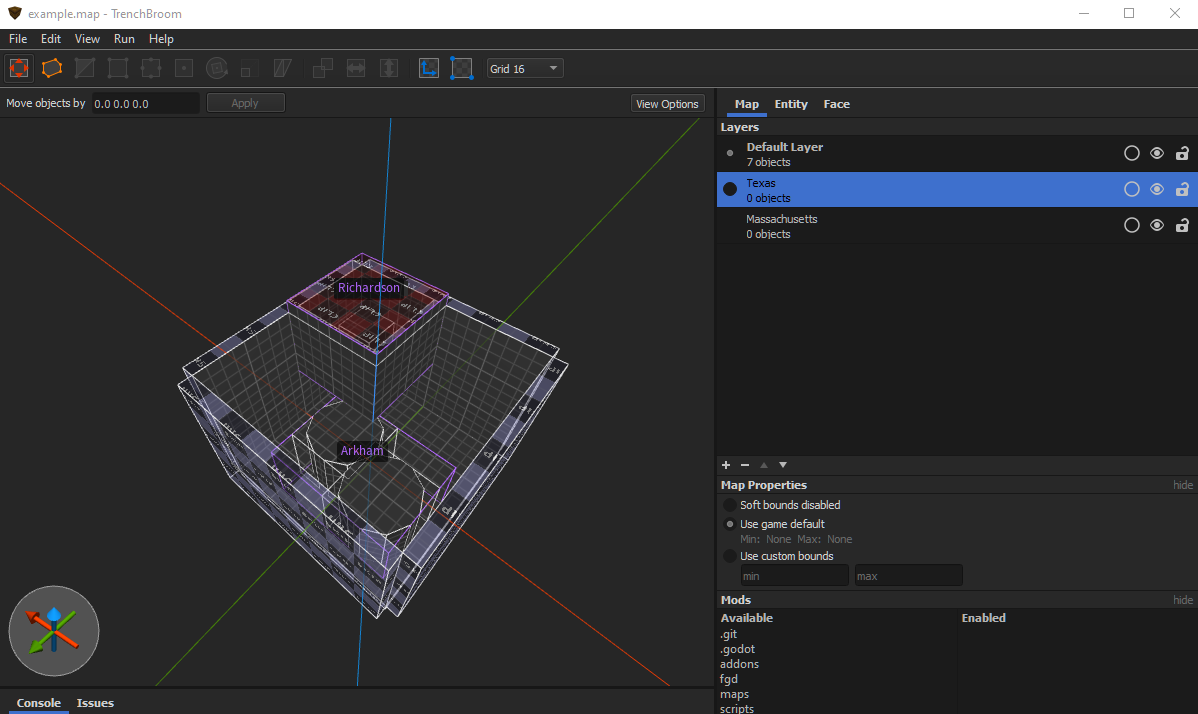Flip selection horizontally
Image resolution: width=1198 pixels, height=714 pixels.
point(355,68)
